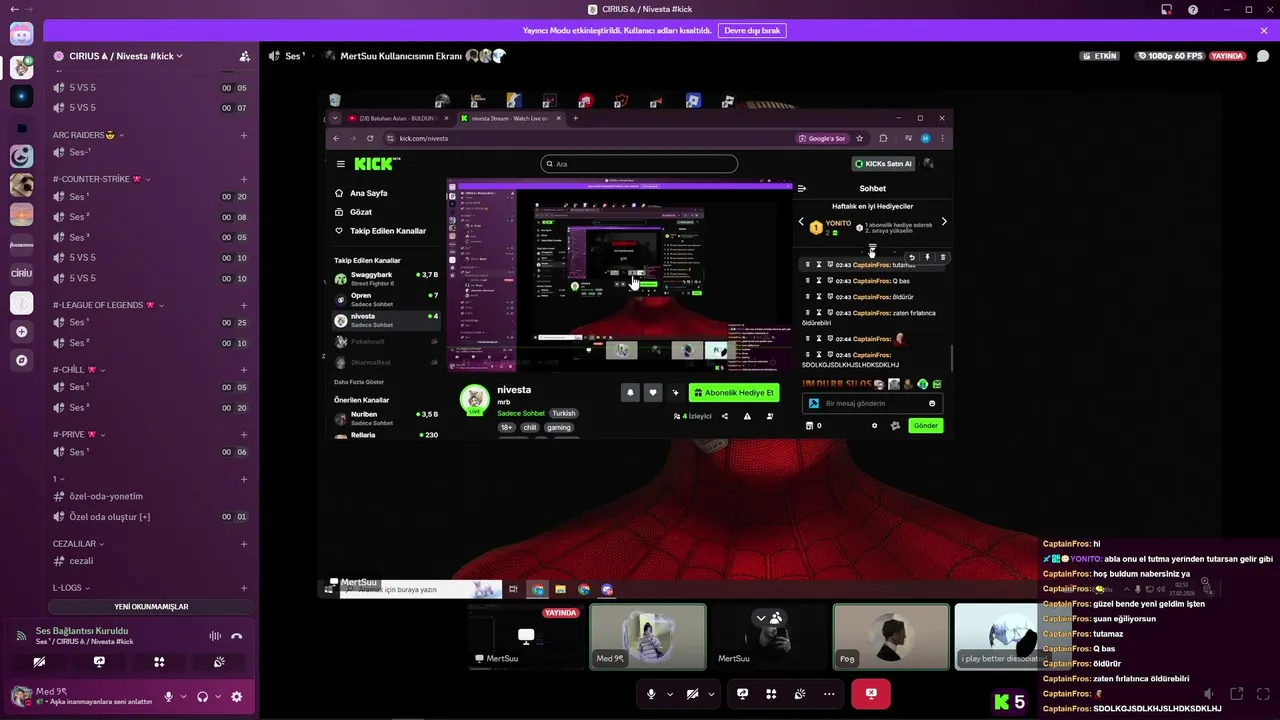Screen dimensions: 1280x720
Task: Join Özel oda oluştur [+] voice channel
Action: pos(150,517)
